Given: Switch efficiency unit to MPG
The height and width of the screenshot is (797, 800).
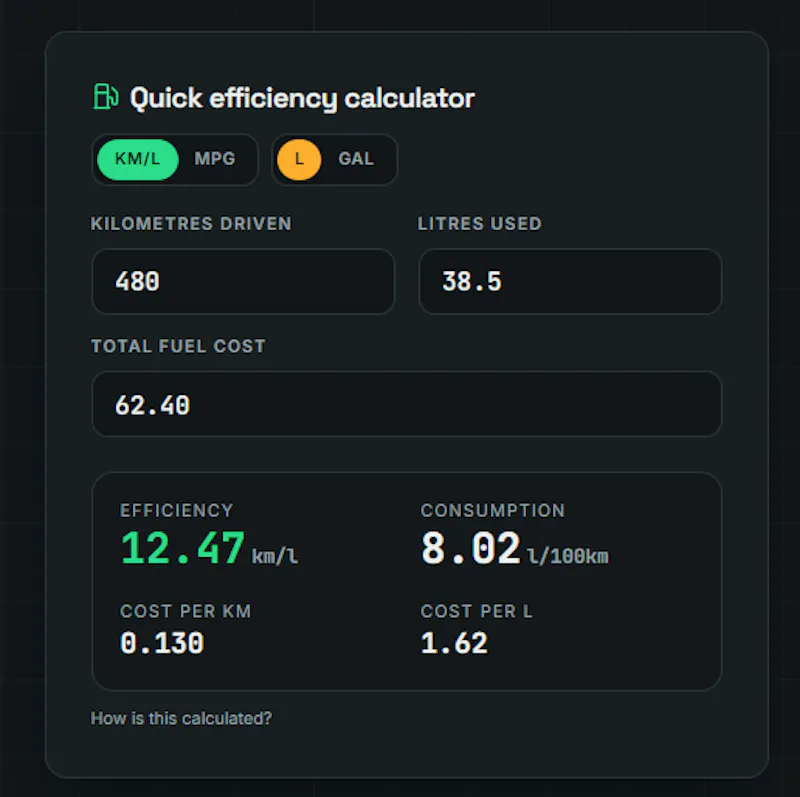Looking at the screenshot, I should coord(215,159).
